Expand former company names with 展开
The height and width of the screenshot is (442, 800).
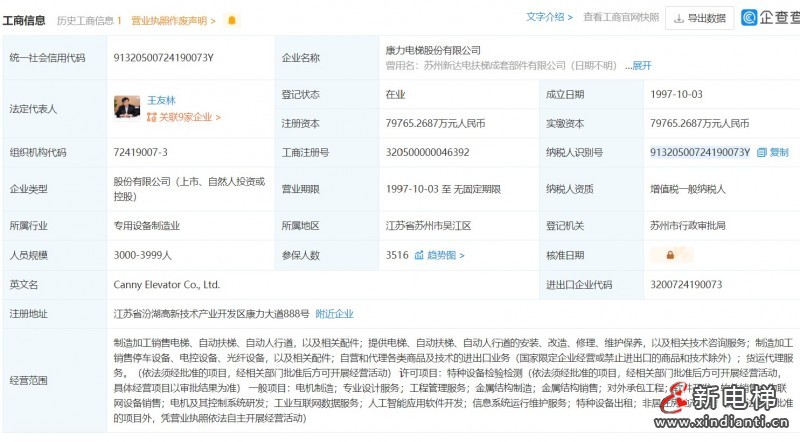tap(642, 65)
